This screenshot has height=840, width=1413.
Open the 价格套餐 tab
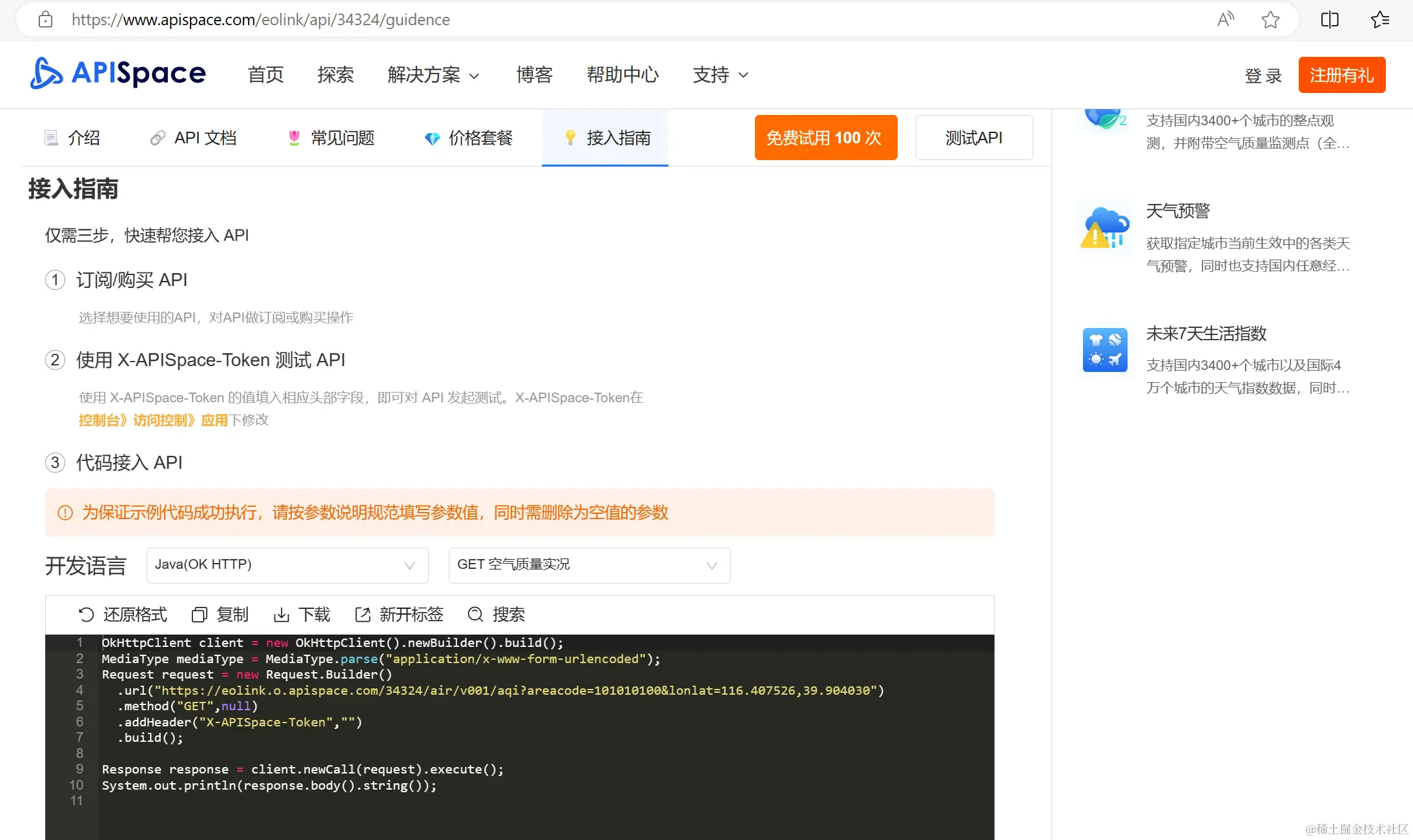coord(469,138)
